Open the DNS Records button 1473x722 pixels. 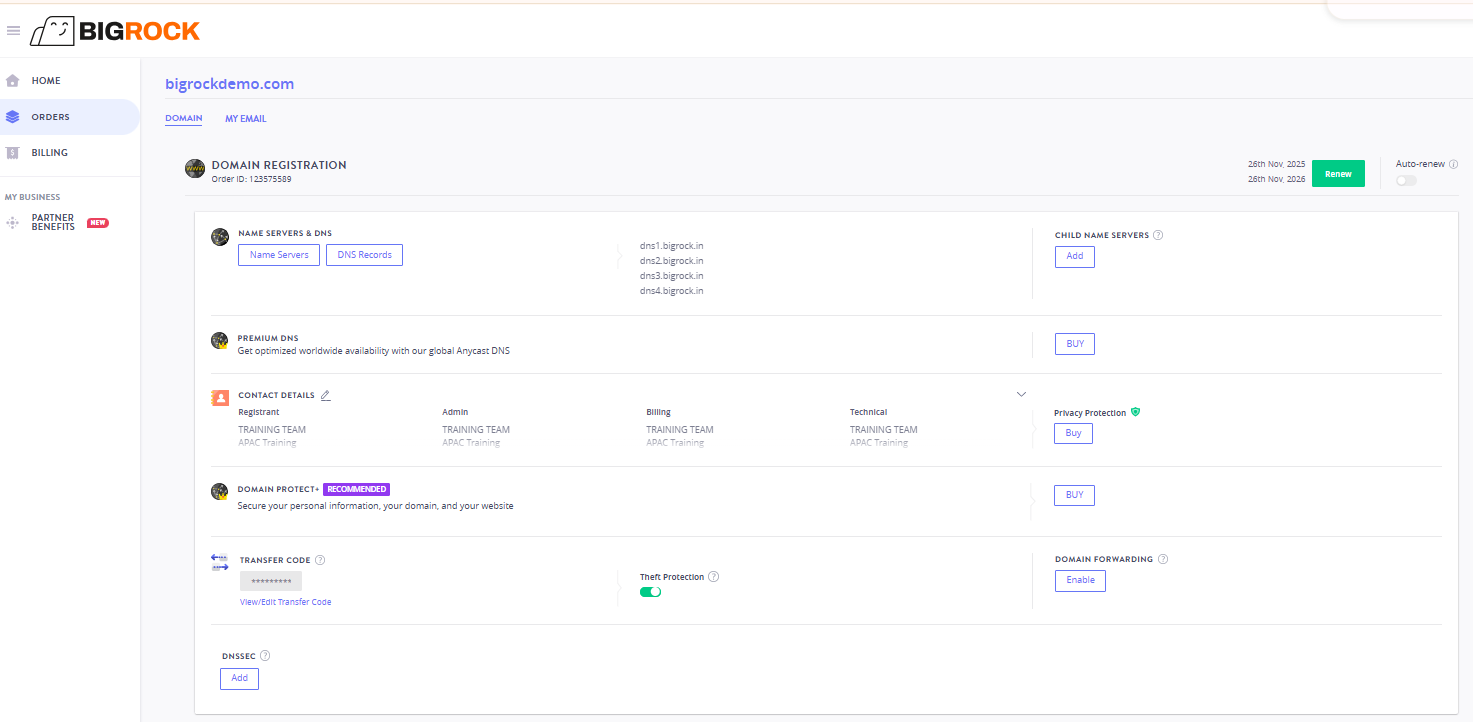[x=365, y=255]
